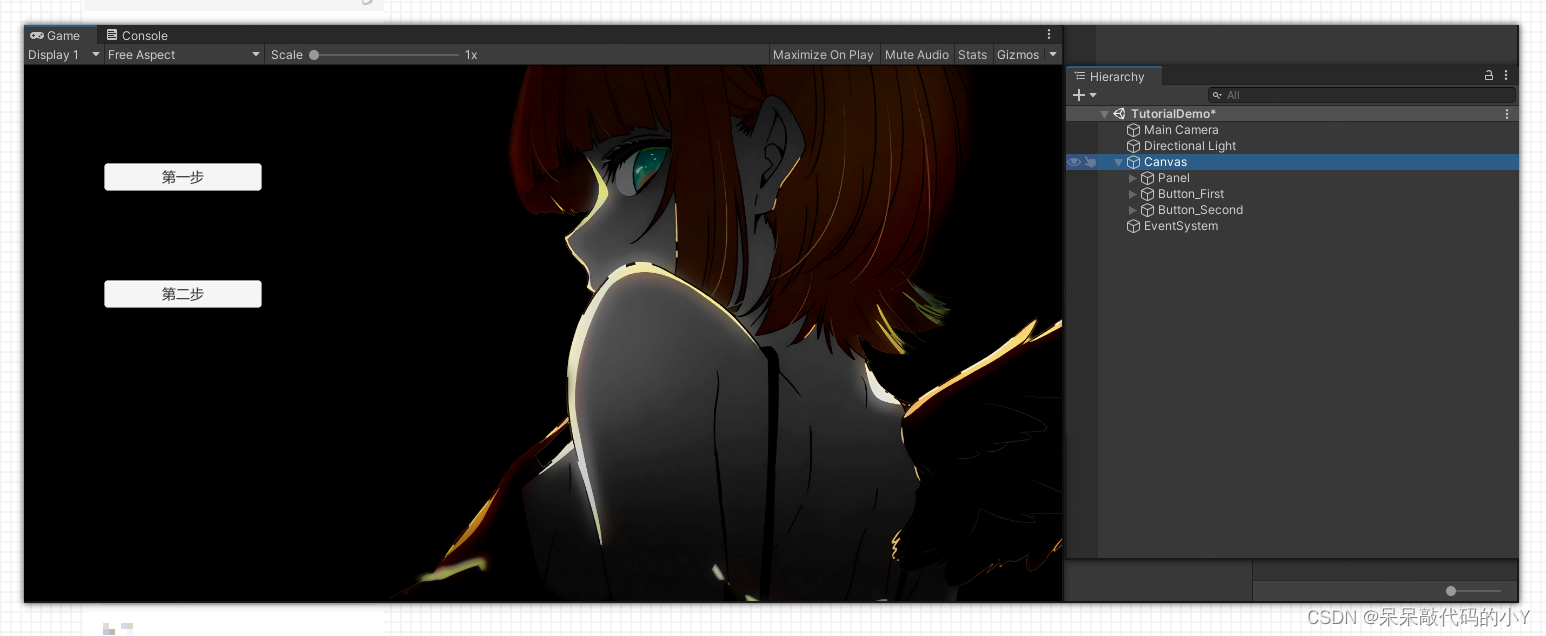Click the cube icon of EventSystem
The height and width of the screenshot is (636, 1546).
pyautogui.click(x=1133, y=226)
